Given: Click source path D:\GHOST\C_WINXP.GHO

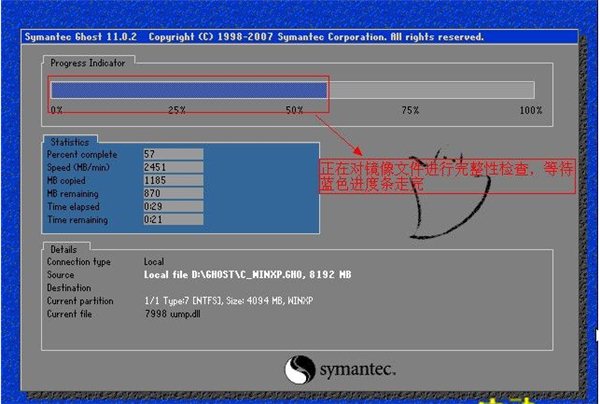Looking at the screenshot, I should click(x=247, y=275).
